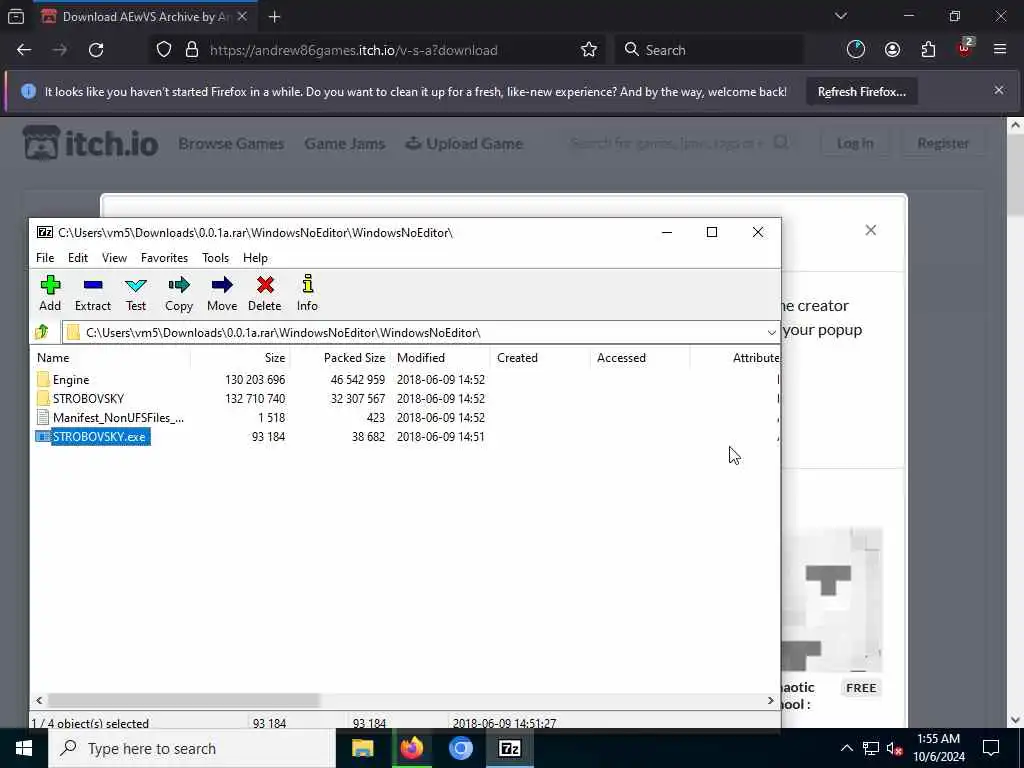Click the Add button in 7-Zip toolbar
This screenshot has width=1024, height=768.
click(50, 293)
